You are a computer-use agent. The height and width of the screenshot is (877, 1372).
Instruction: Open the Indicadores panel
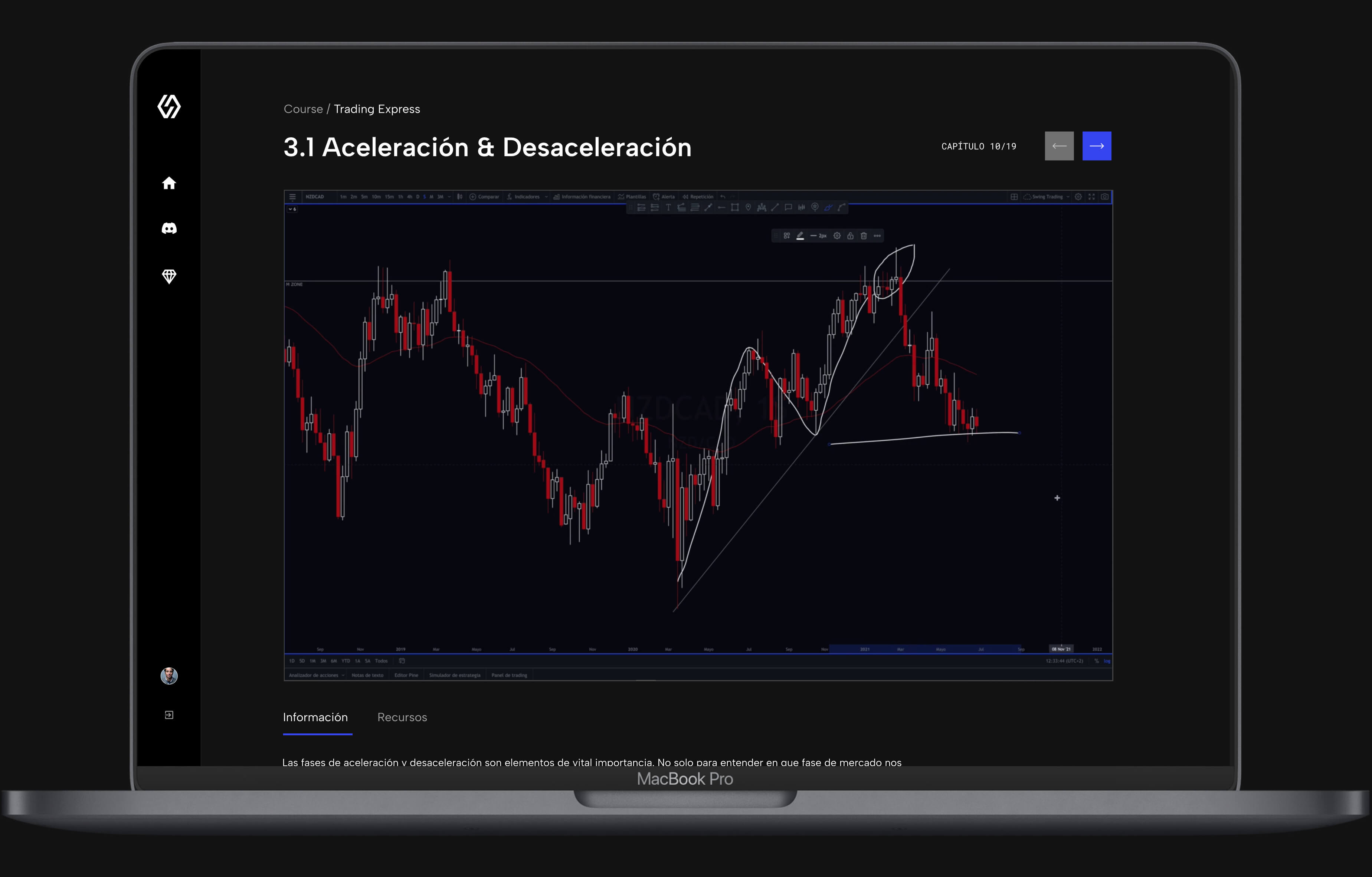(x=524, y=197)
